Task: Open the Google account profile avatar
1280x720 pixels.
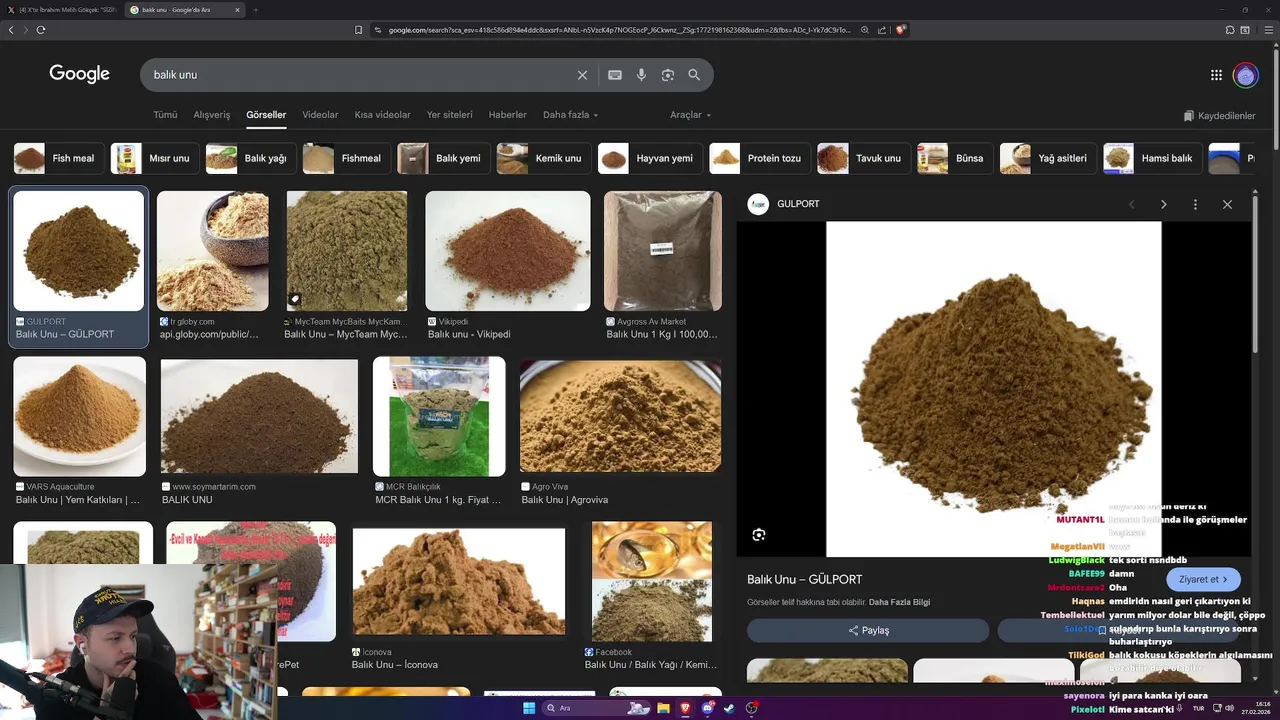Action: point(1245,75)
